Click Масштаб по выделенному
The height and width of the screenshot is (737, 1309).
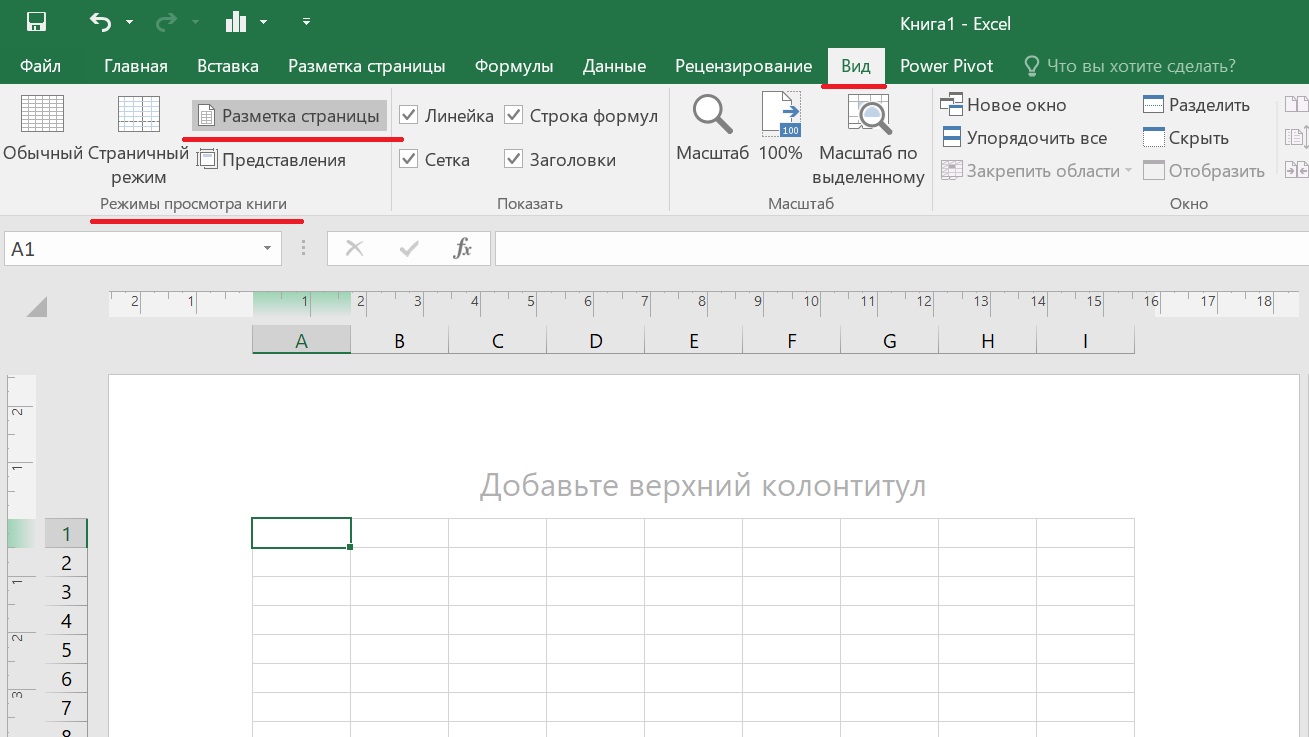point(868,140)
